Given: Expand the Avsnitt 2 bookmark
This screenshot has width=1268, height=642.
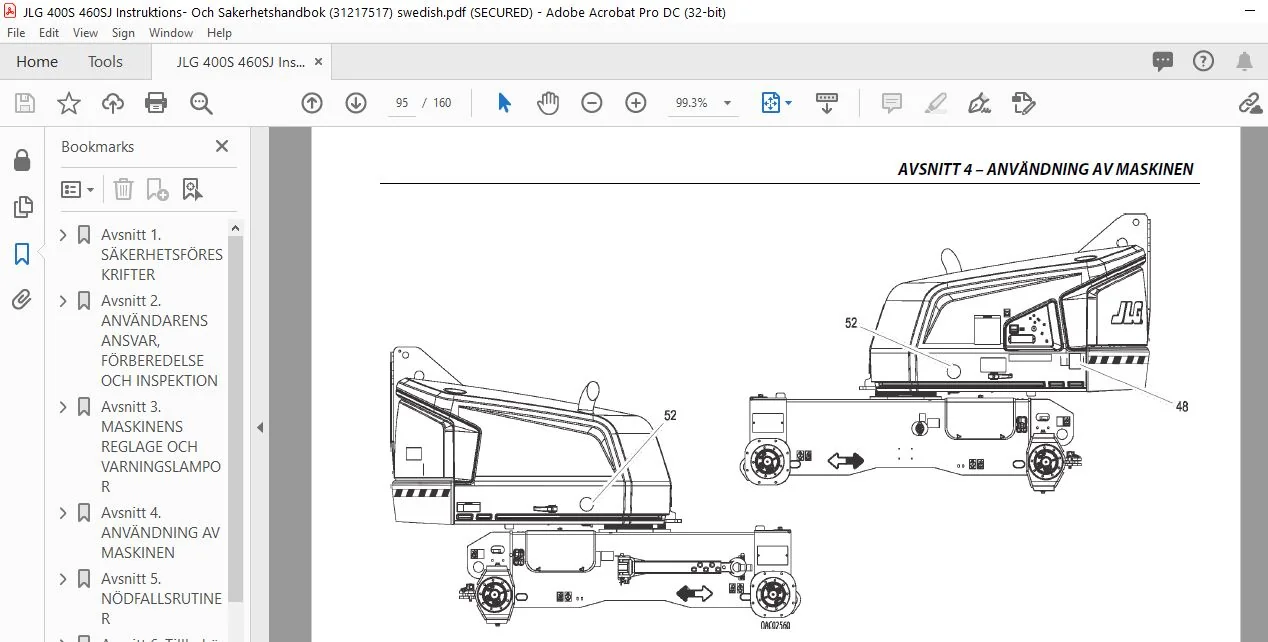Looking at the screenshot, I should [x=64, y=301].
